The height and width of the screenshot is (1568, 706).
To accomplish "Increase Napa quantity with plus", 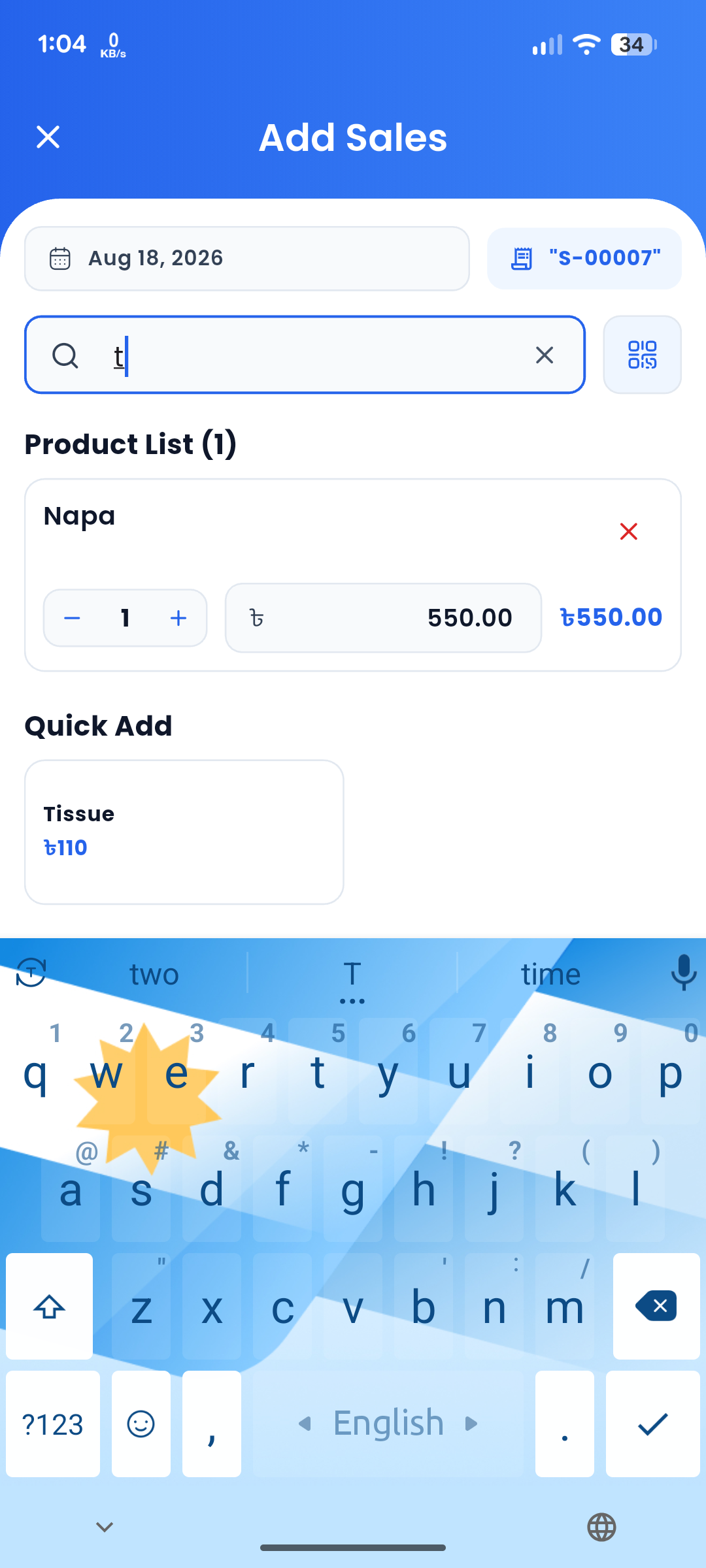I will [x=178, y=618].
